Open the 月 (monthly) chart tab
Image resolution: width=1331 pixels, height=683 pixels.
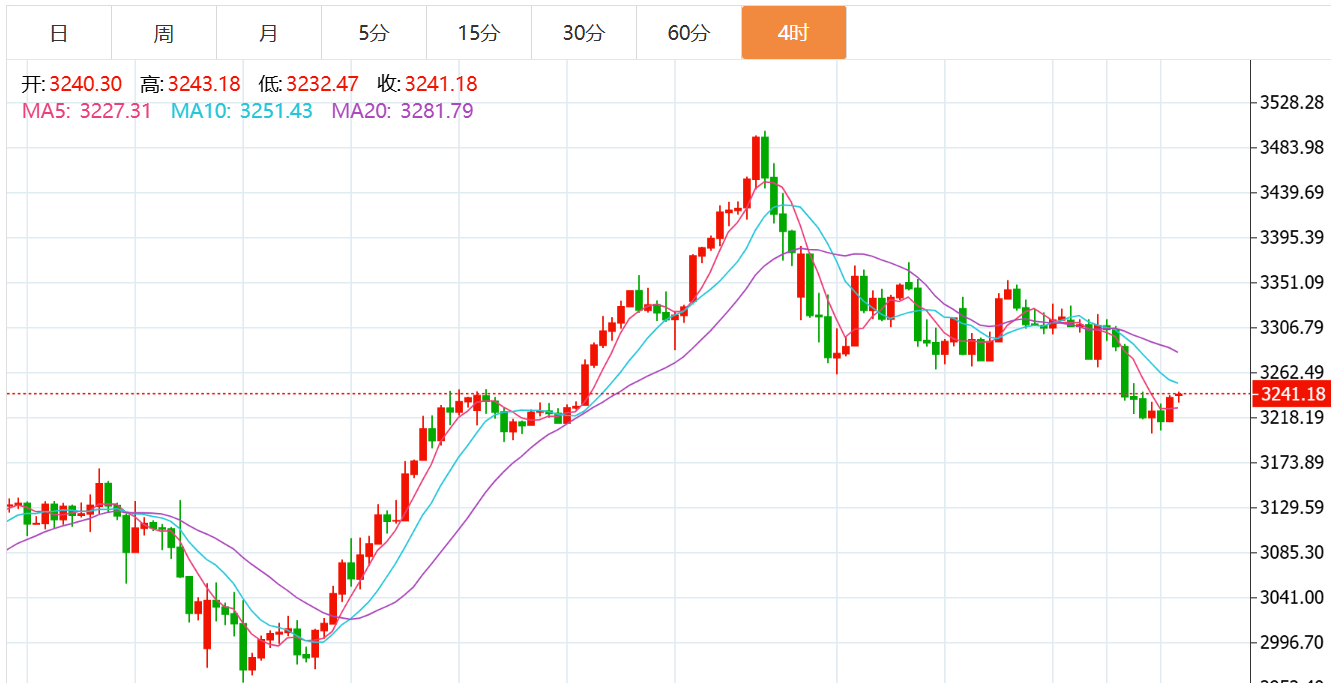(x=269, y=33)
